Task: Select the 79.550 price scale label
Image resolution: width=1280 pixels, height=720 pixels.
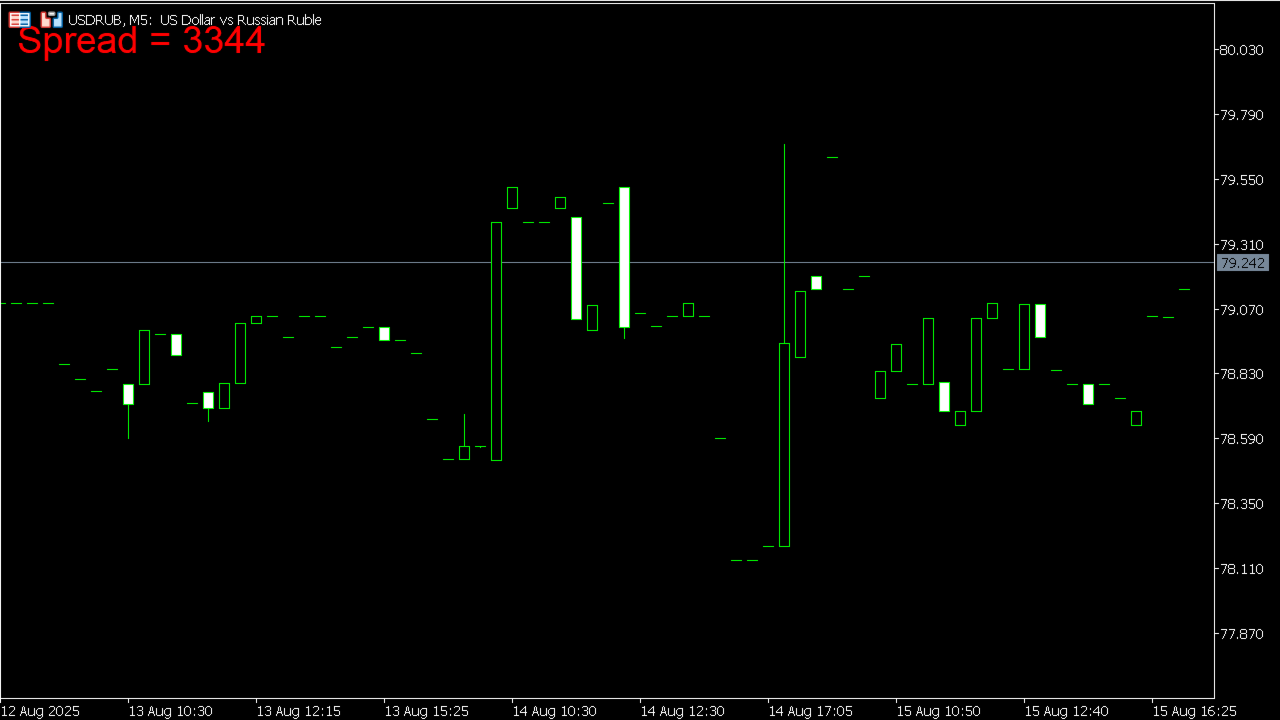Action: (x=1242, y=180)
